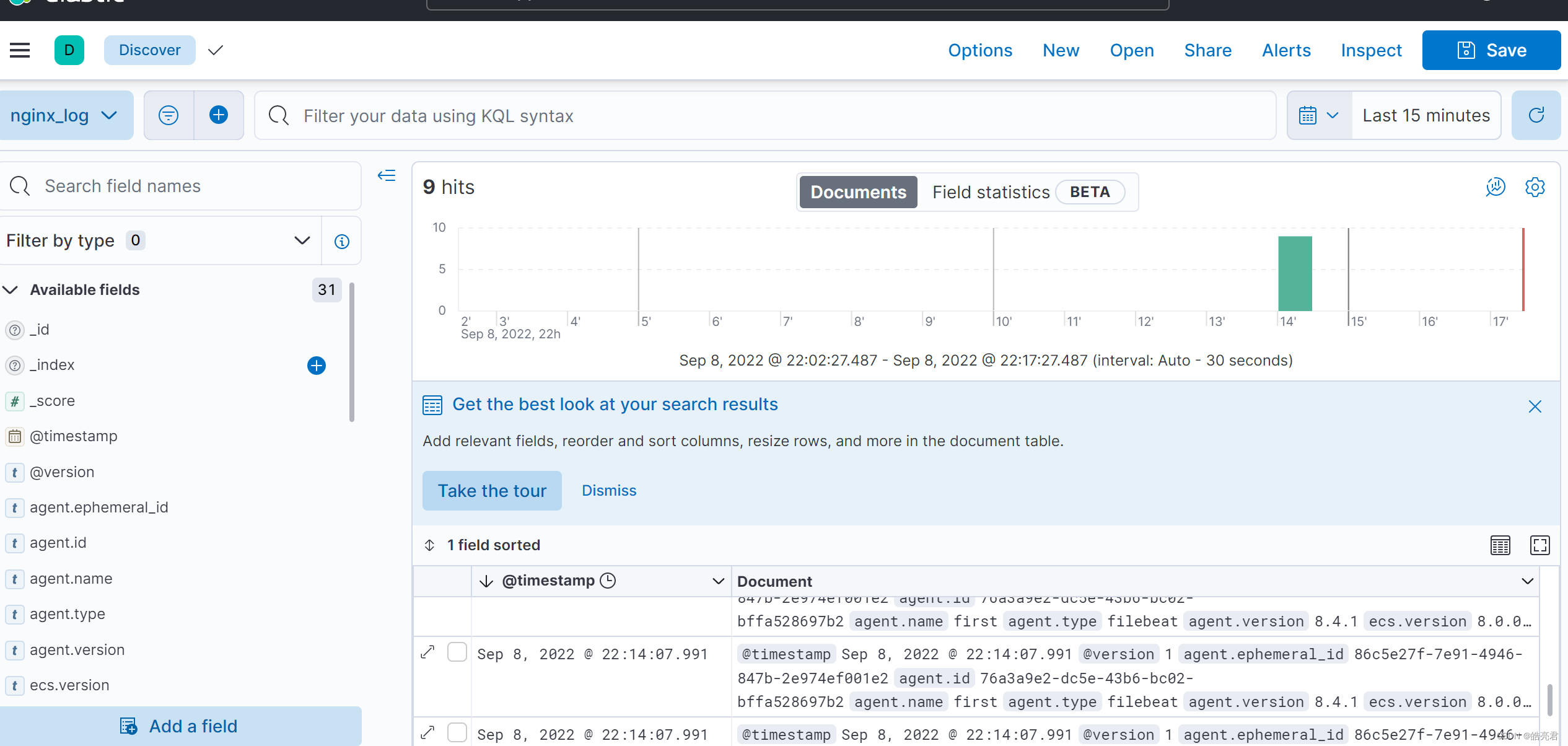1568x746 pixels.
Task: Click Open in the top menu
Action: click(x=1132, y=50)
